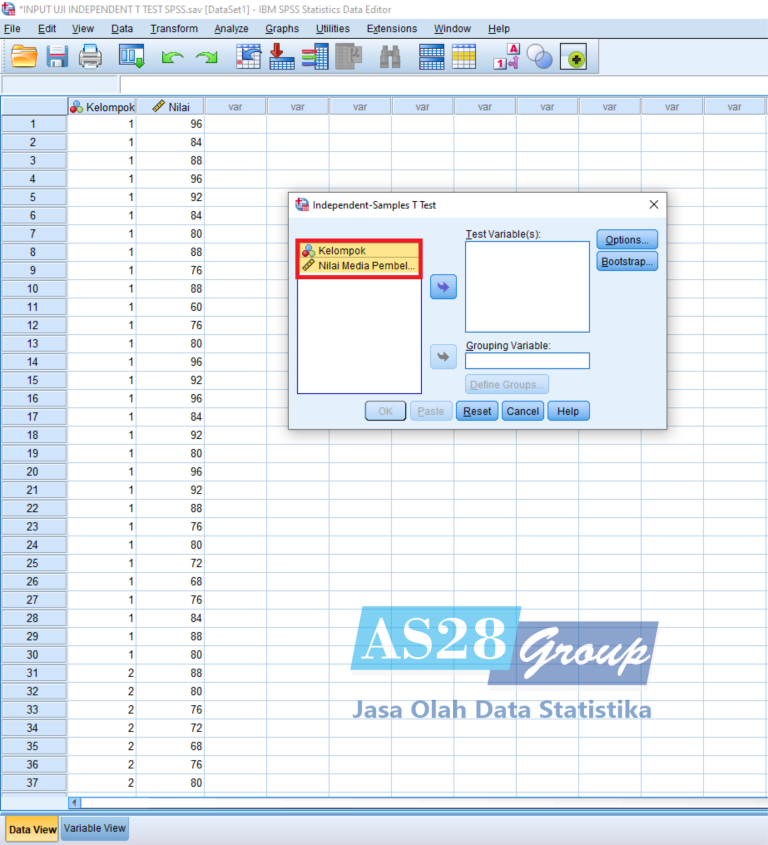
Task: Toggle the Value Labels toolbar icon
Action: click(507, 57)
